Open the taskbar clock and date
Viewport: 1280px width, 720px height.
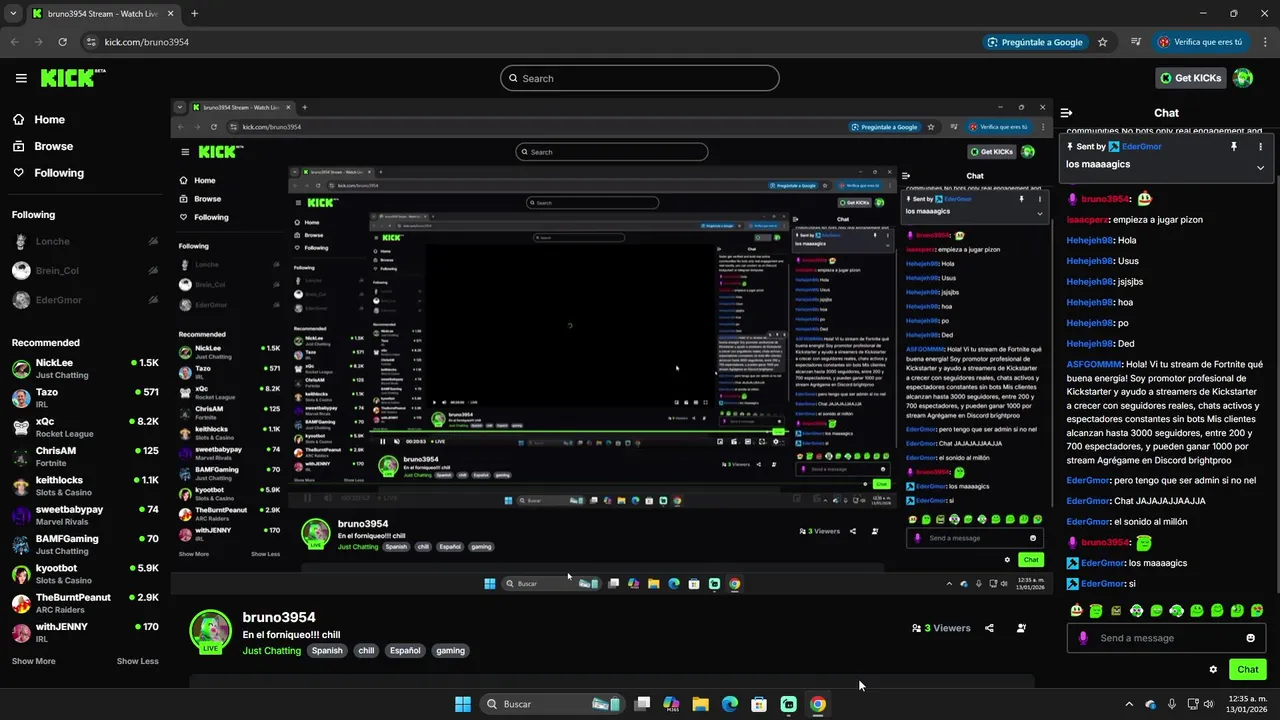[1248, 704]
